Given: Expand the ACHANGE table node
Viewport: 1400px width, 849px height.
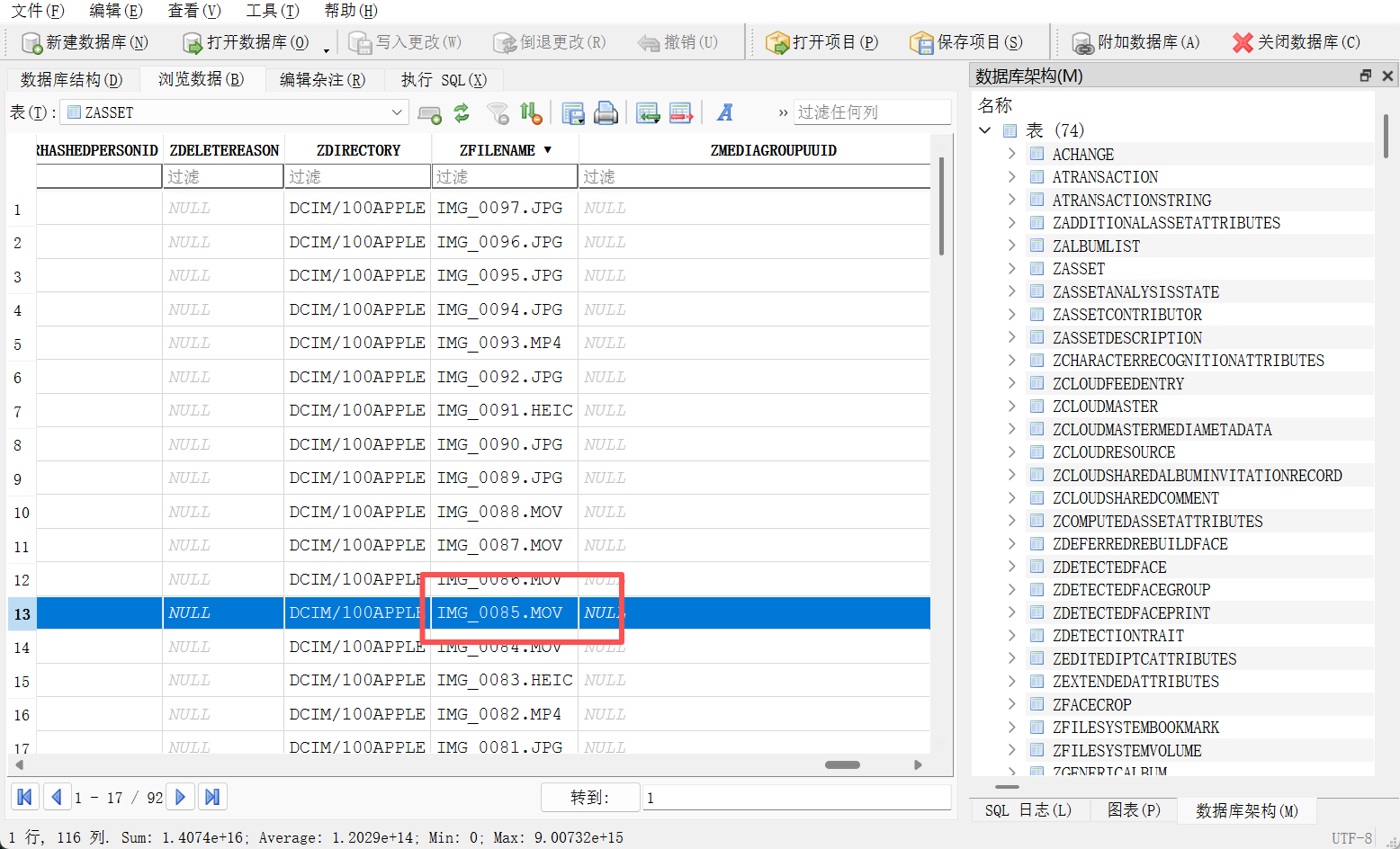Looking at the screenshot, I should tap(1011, 154).
